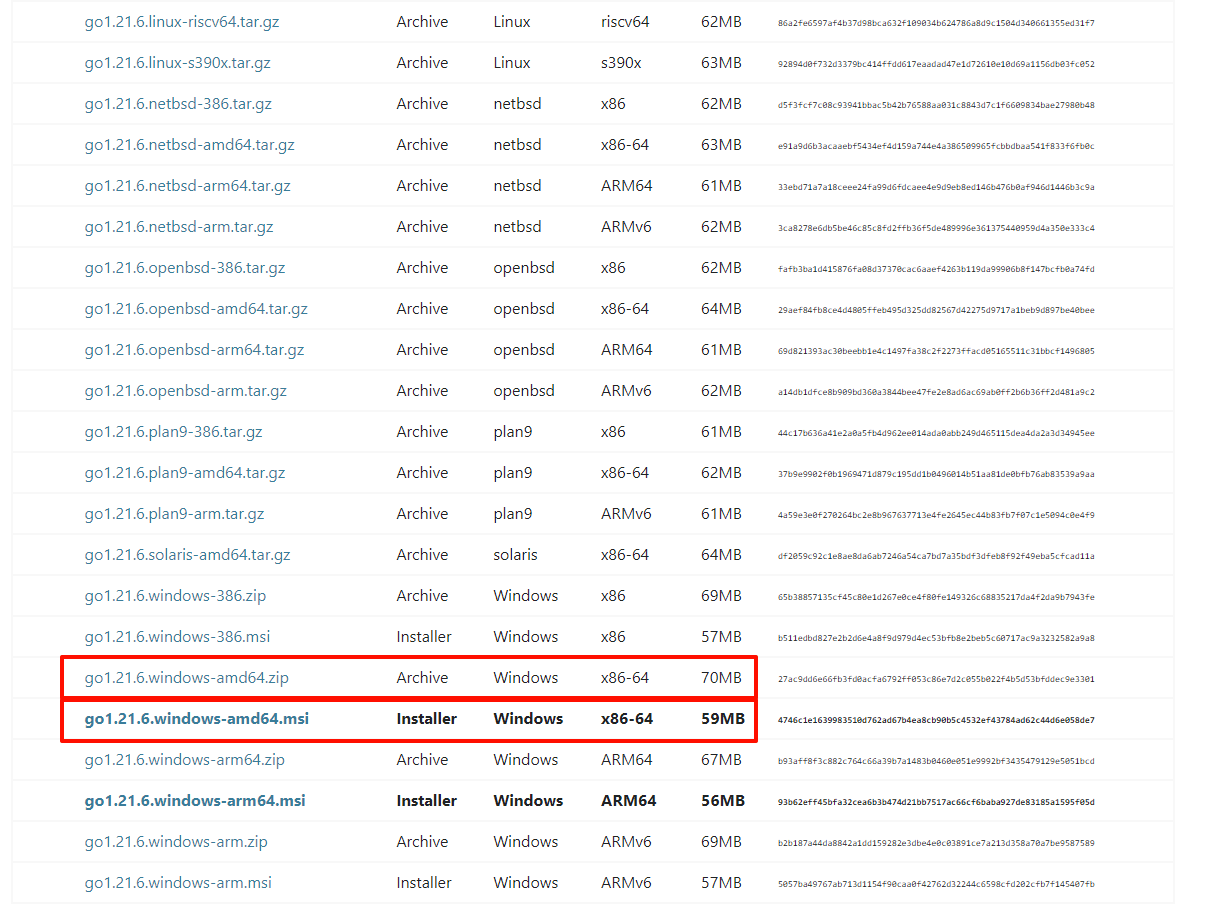Image resolution: width=1231 pixels, height=911 pixels.
Task: Click the go1.21.6.windows-amd64.zip link
Action: (x=186, y=678)
